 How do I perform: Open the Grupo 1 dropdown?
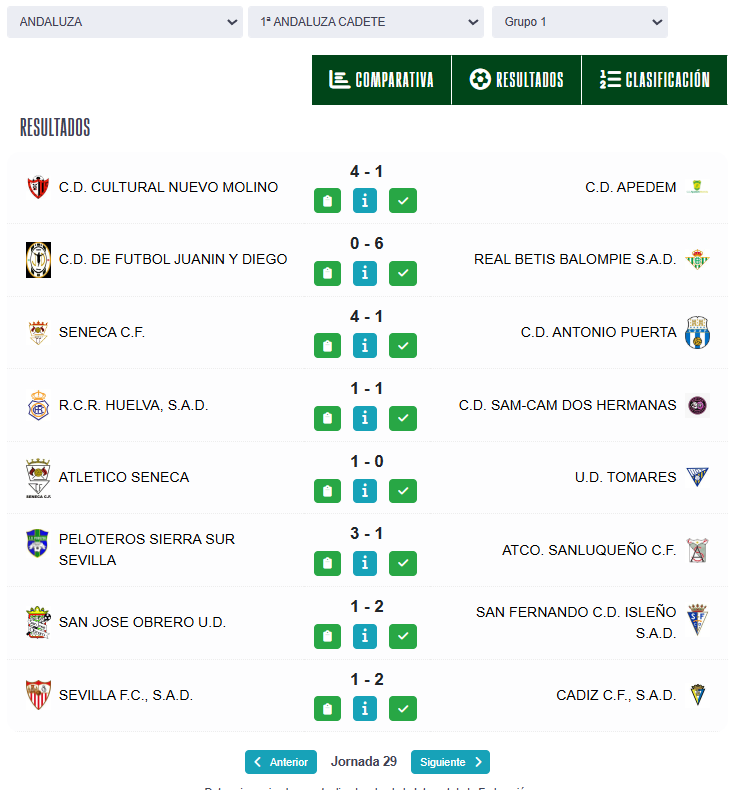point(579,22)
